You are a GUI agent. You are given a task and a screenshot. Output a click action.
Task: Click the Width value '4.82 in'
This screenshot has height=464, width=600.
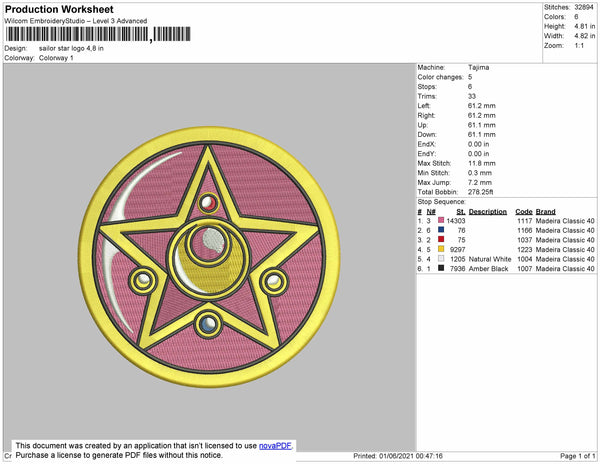point(585,36)
